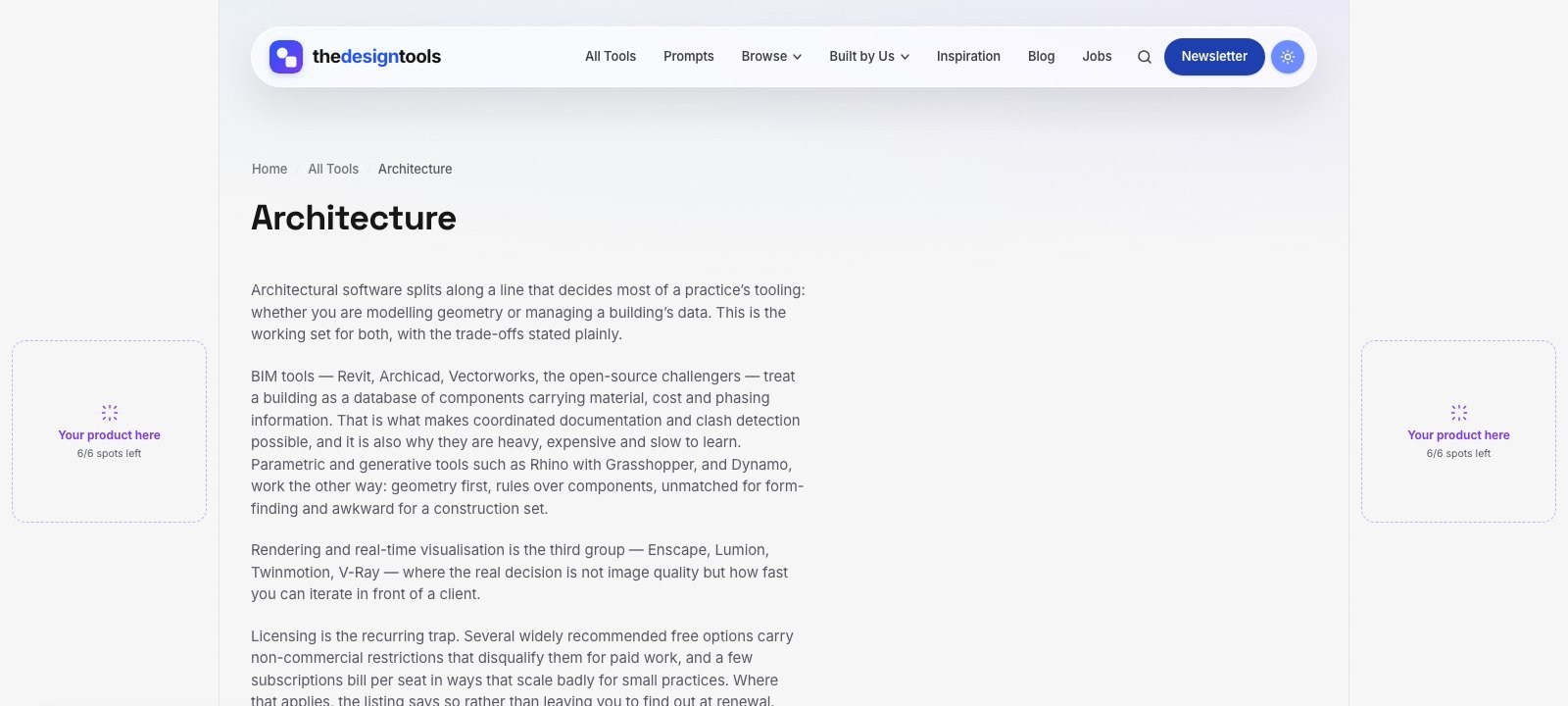The image size is (1568, 706).
Task: Click the left '6/6 spots left' text
Action: pyautogui.click(x=109, y=454)
